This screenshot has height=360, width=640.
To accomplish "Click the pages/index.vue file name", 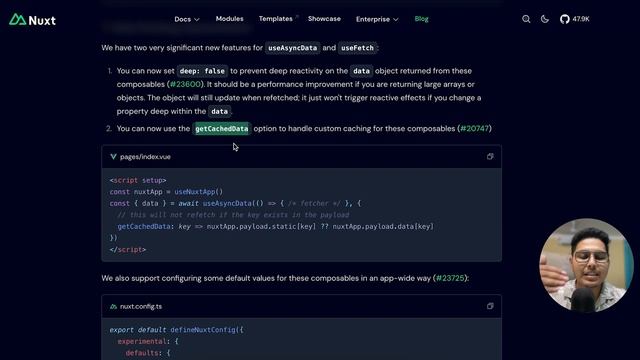I will pos(145,157).
